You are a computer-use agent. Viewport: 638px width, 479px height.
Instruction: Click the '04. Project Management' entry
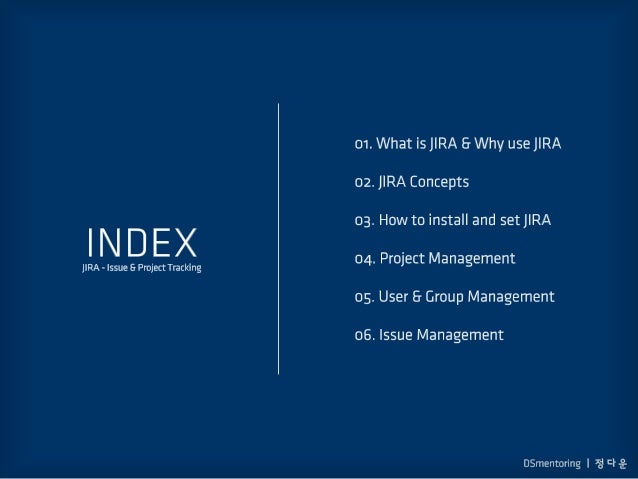(x=435, y=258)
